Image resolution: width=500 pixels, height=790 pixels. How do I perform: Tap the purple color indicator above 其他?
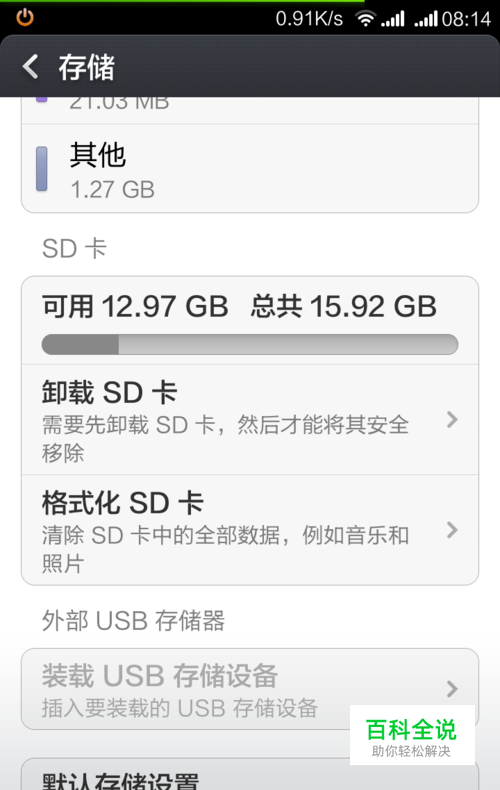(x=42, y=99)
